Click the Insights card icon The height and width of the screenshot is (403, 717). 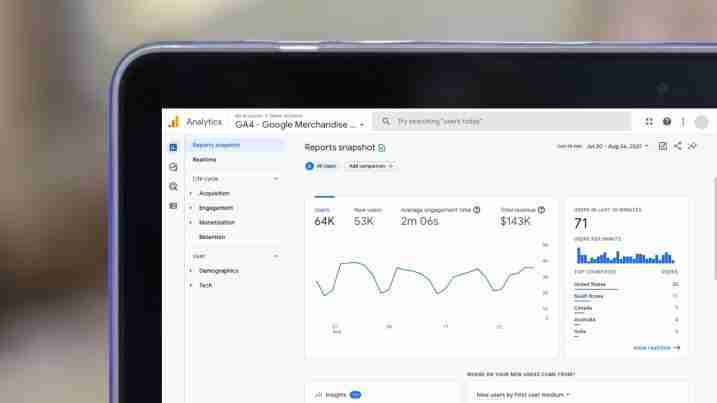[x=319, y=395]
